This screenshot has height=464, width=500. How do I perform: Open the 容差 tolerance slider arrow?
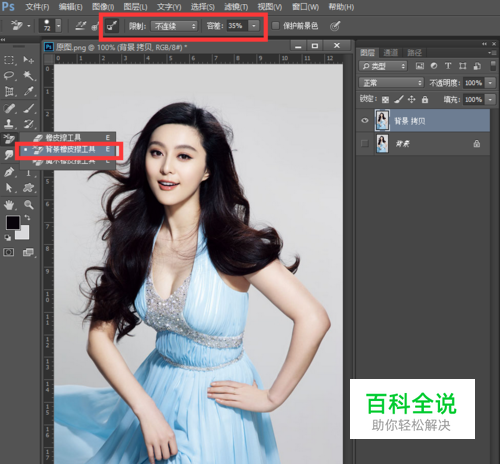(254, 26)
